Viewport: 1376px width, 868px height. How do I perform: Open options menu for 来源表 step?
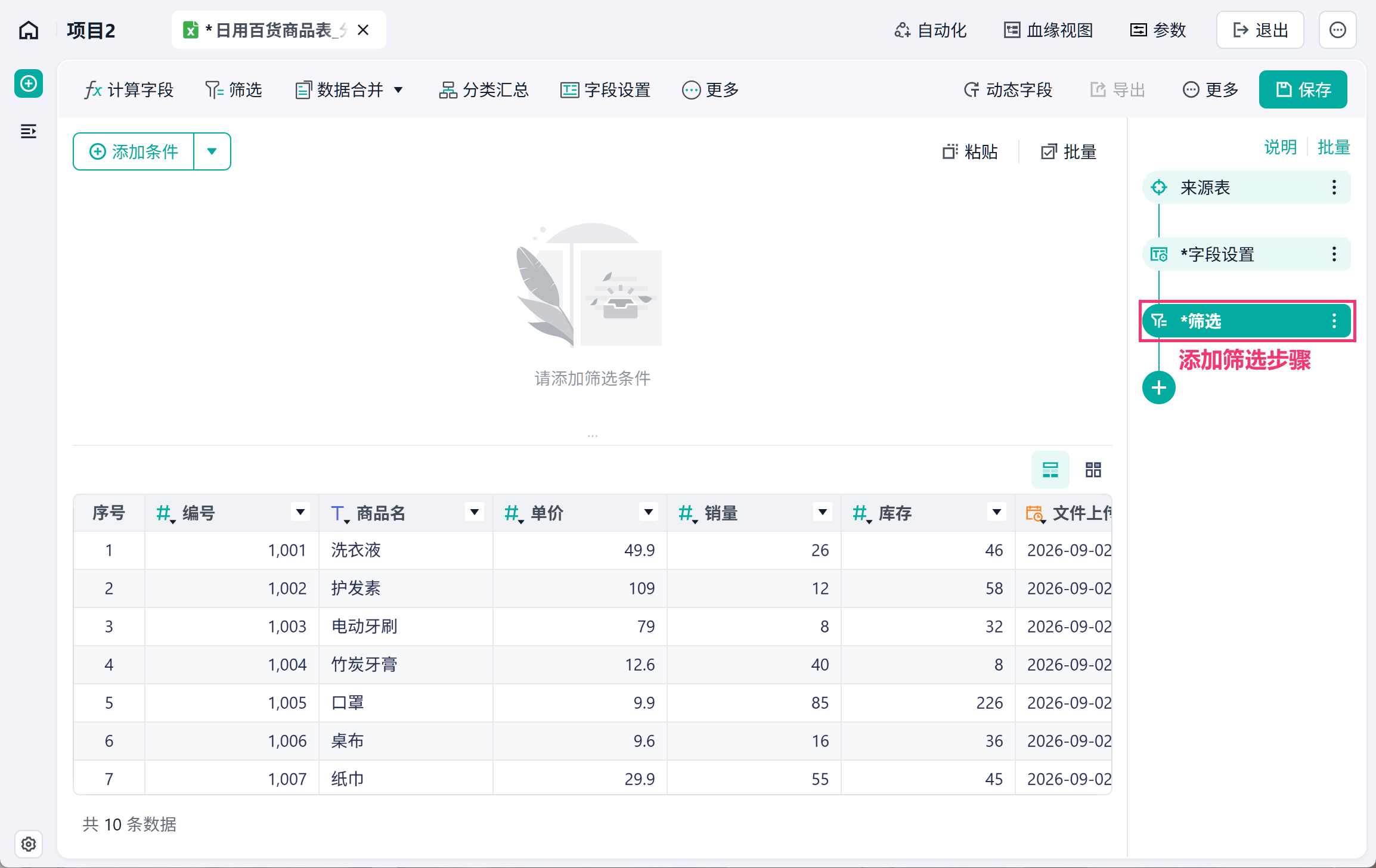coord(1334,187)
